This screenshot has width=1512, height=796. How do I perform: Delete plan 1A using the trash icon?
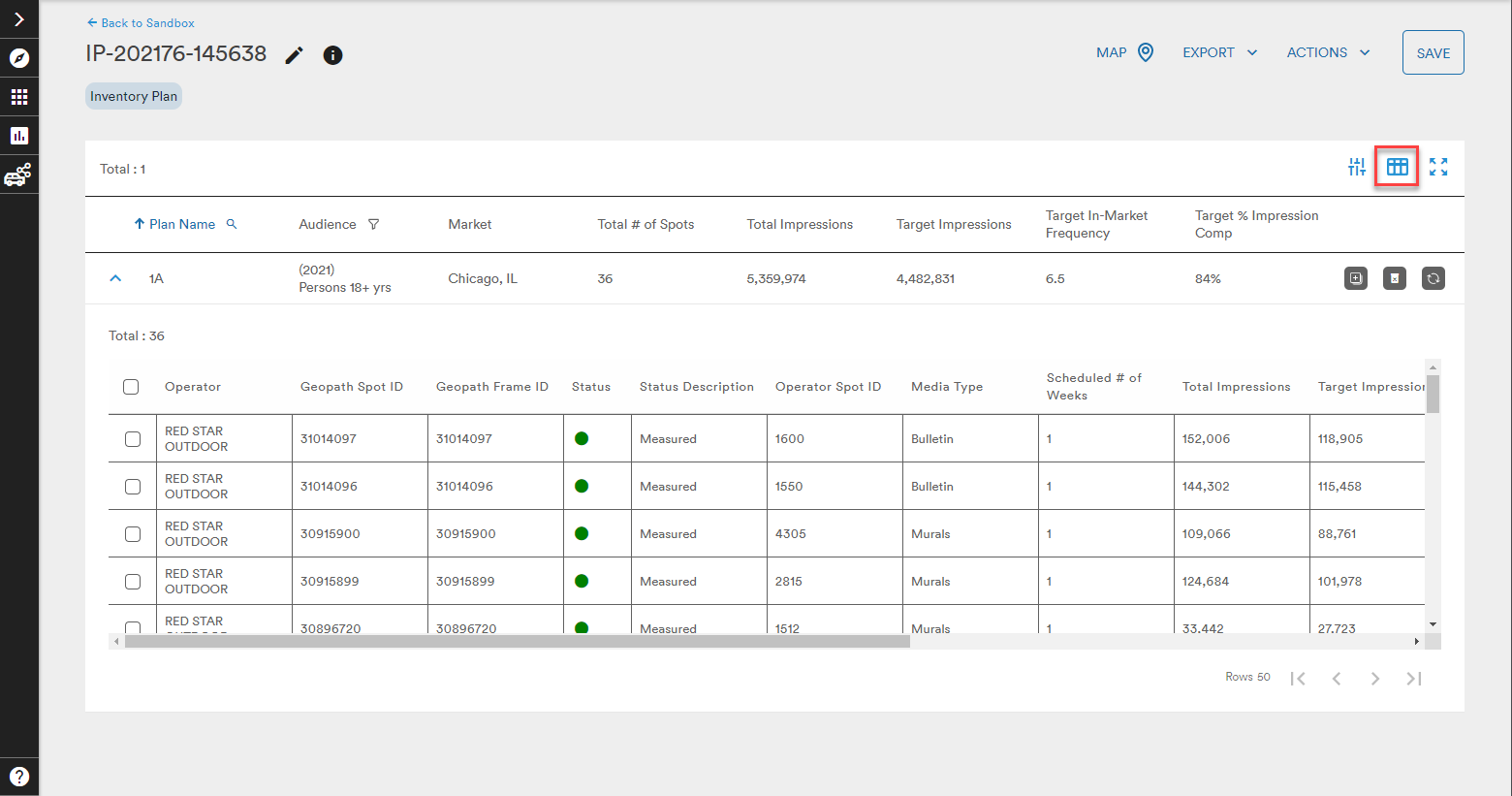coord(1394,278)
